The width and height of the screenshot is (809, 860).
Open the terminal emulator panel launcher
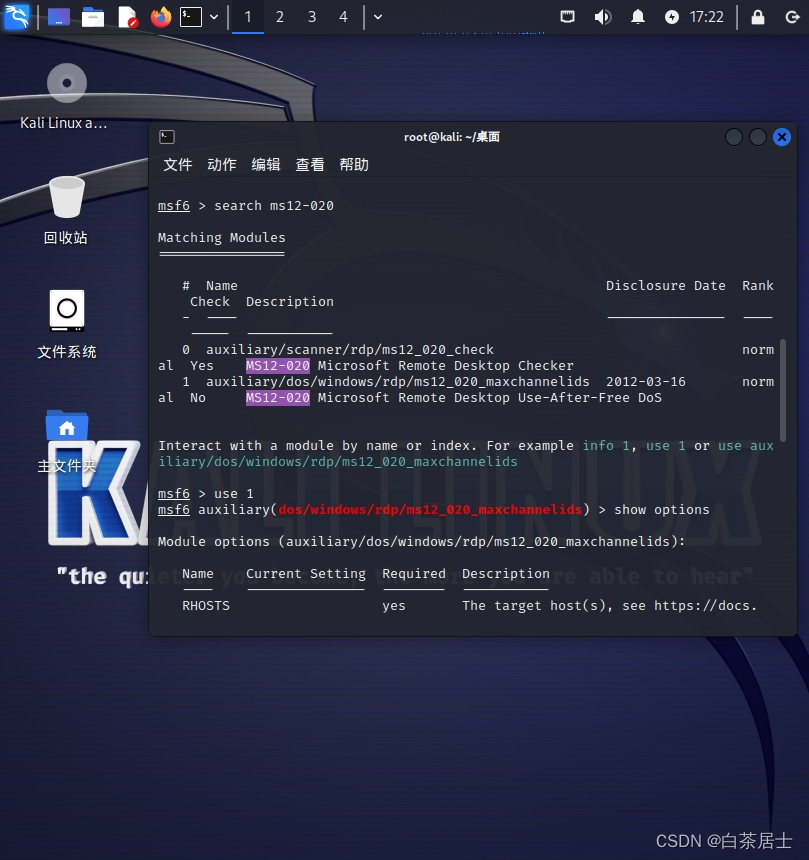click(191, 17)
